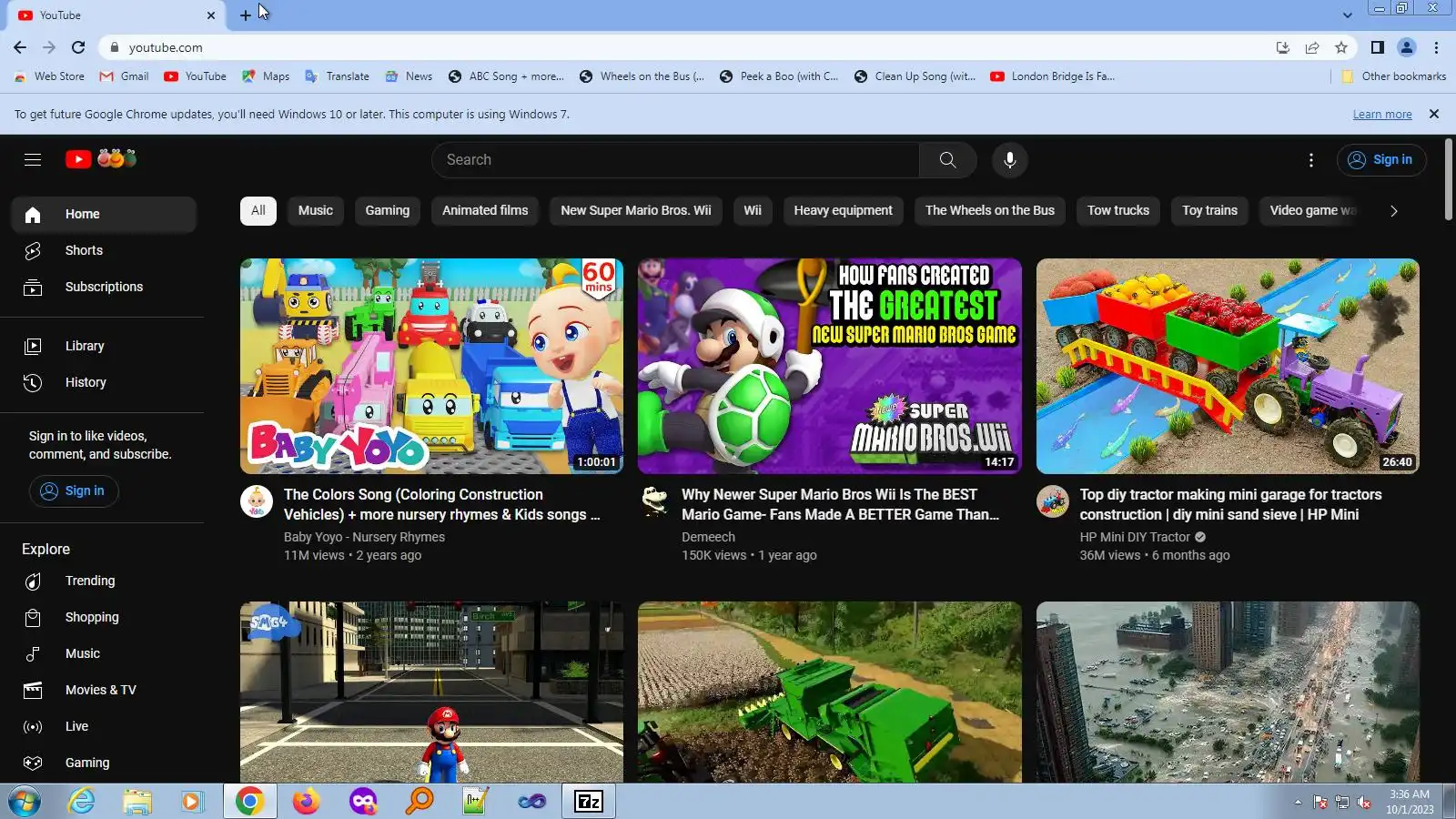
Task: Open the YouTube hamburger guide menu
Action: (x=33, y=160)
